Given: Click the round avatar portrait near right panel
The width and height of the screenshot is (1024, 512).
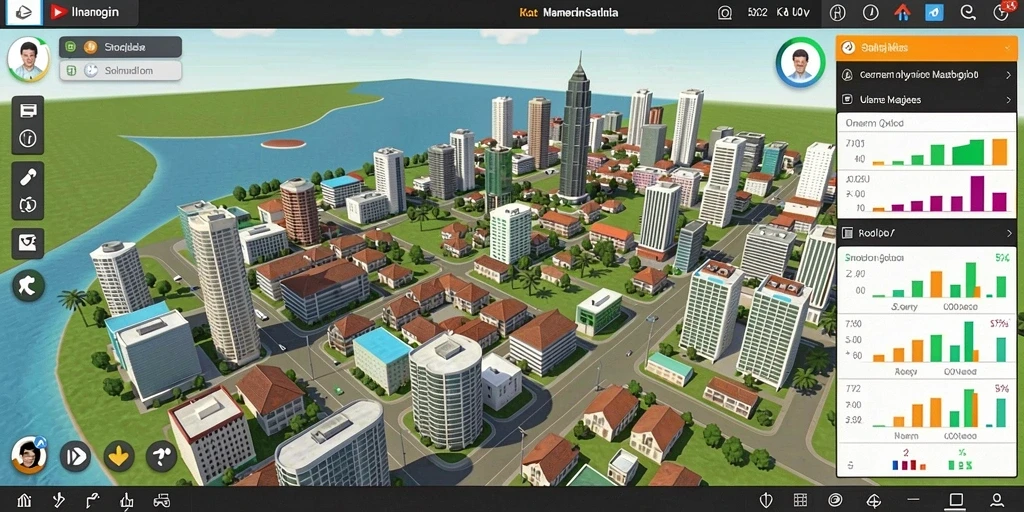Looking at the screenshot, I should pos(800,63).
